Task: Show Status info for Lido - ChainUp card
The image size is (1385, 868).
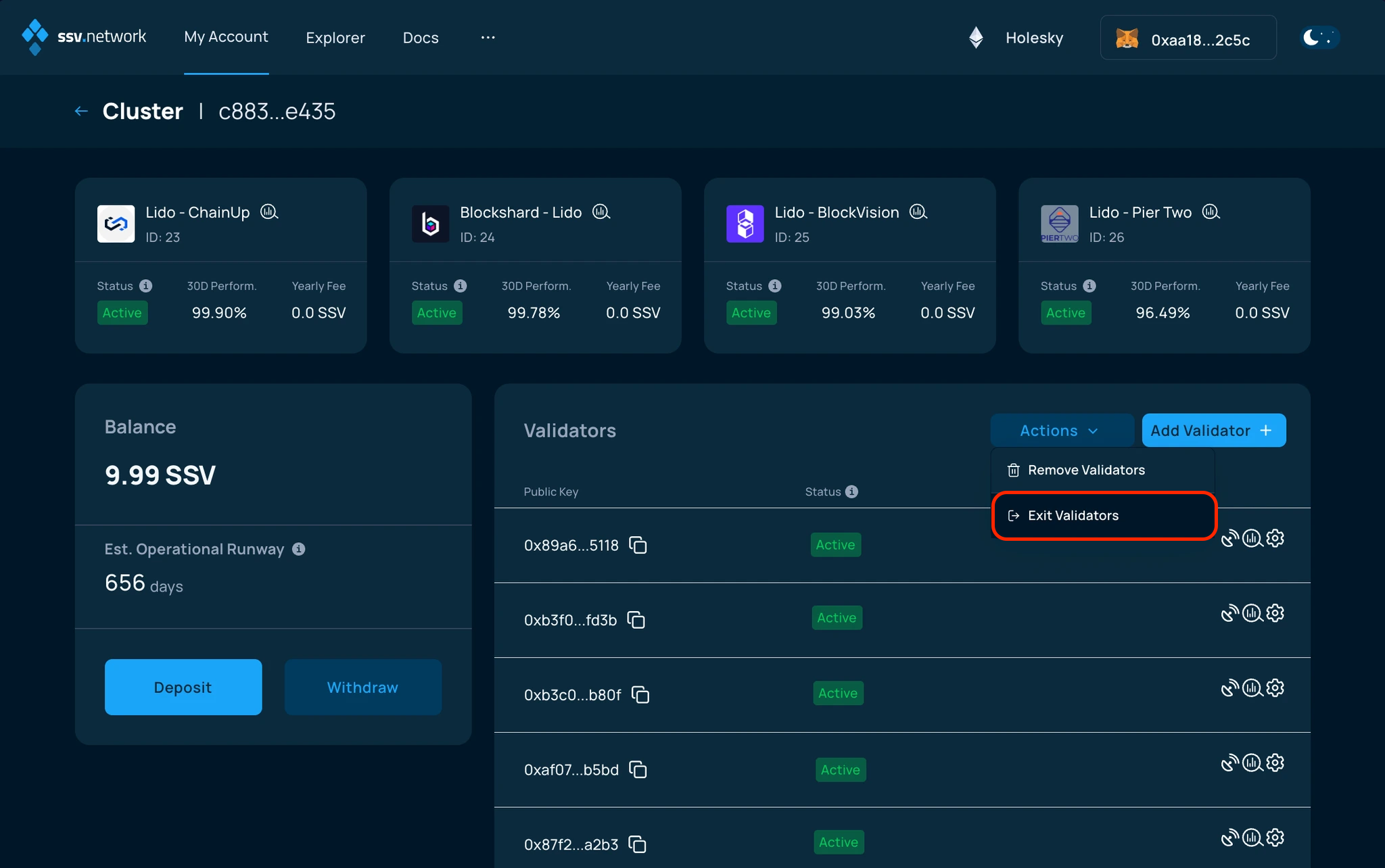Action: tap(145, 286)
